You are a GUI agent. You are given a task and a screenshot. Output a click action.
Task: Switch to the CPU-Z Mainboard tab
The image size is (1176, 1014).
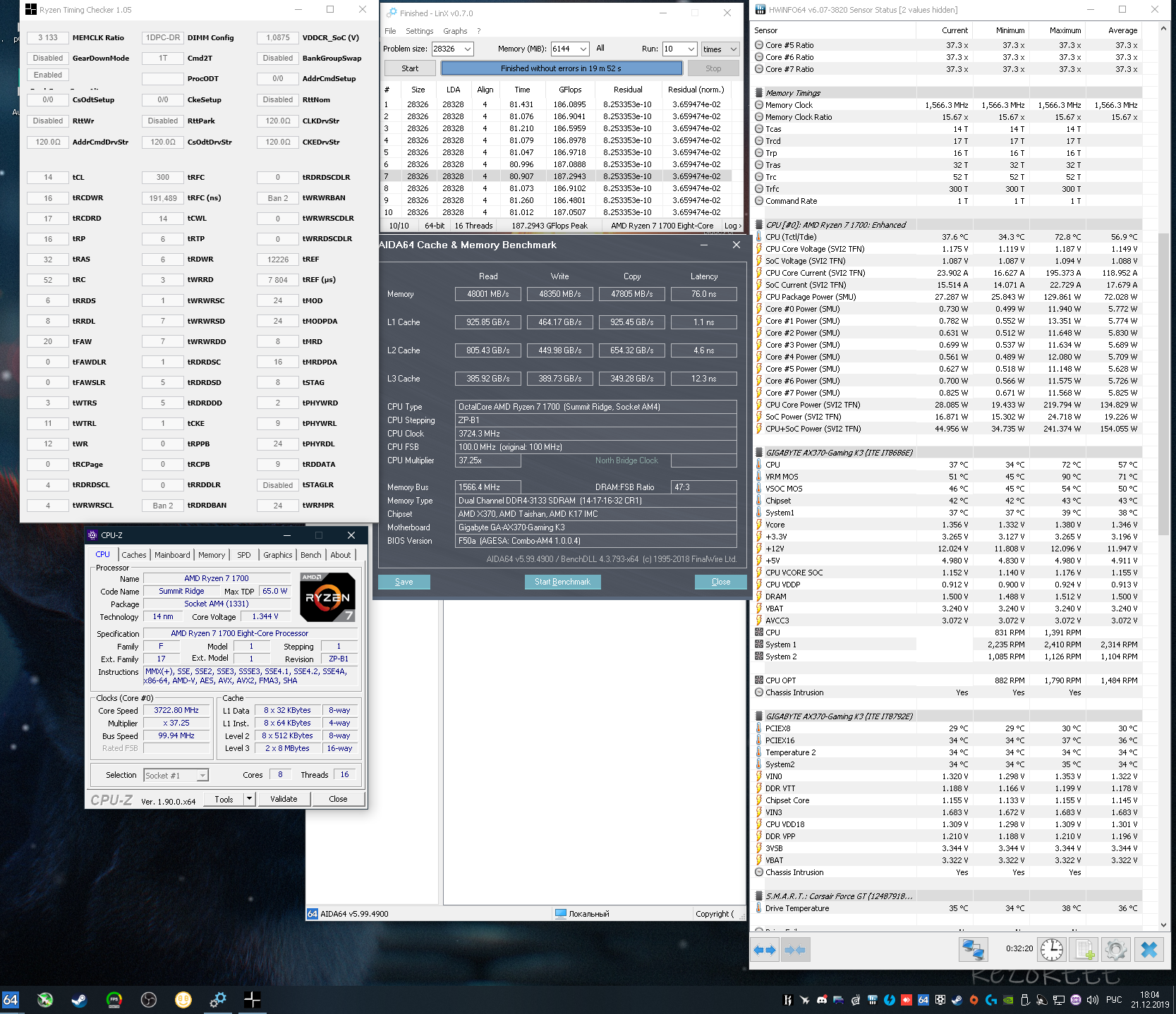pyautogui.click(x=172, y=555)
